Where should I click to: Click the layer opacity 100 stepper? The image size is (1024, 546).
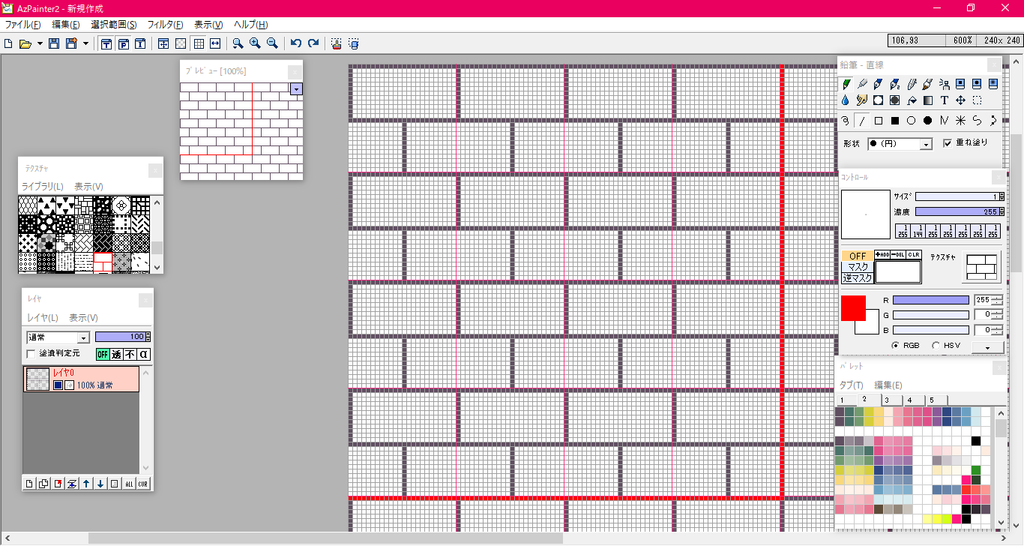[148, 337]
